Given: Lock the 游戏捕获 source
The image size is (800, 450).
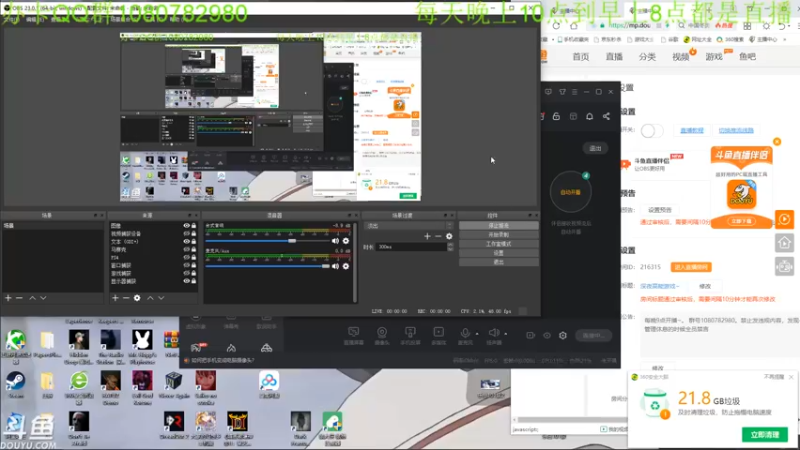Looking at the screenshot, I should [194, 273].
